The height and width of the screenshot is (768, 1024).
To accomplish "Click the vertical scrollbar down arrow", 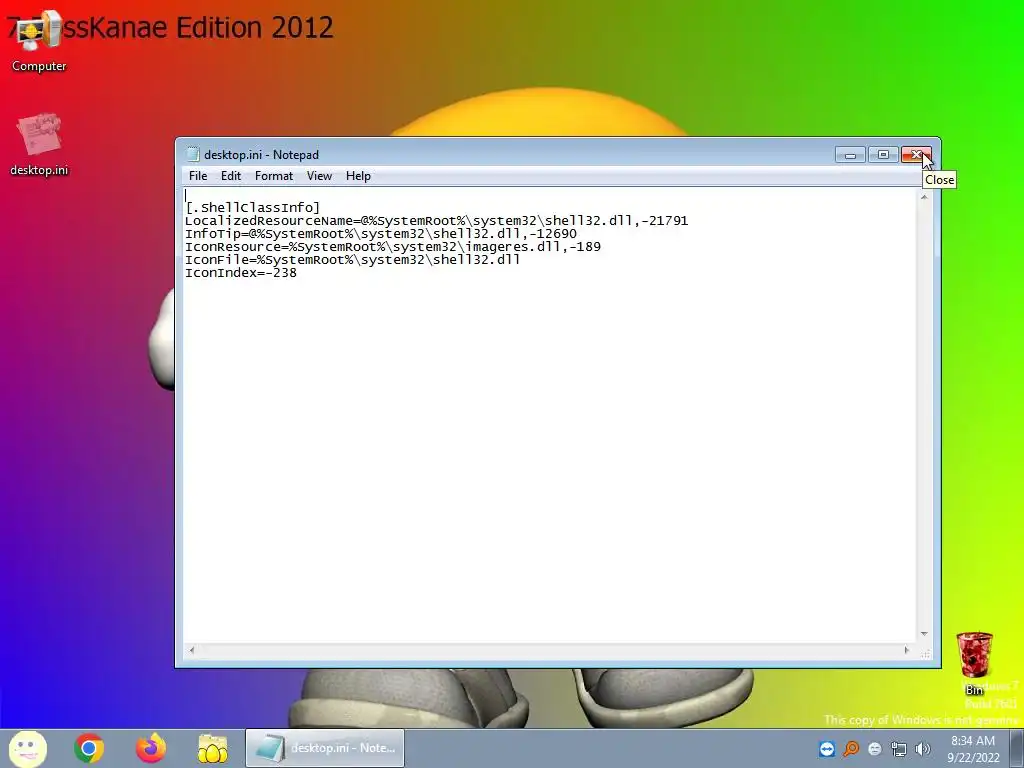I will [924, 633].
